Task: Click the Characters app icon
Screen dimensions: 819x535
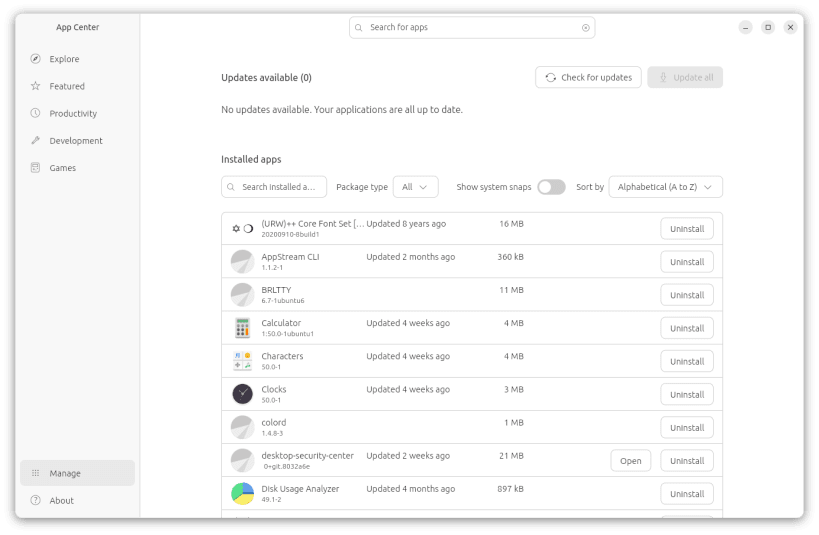Action: (242, 361)
